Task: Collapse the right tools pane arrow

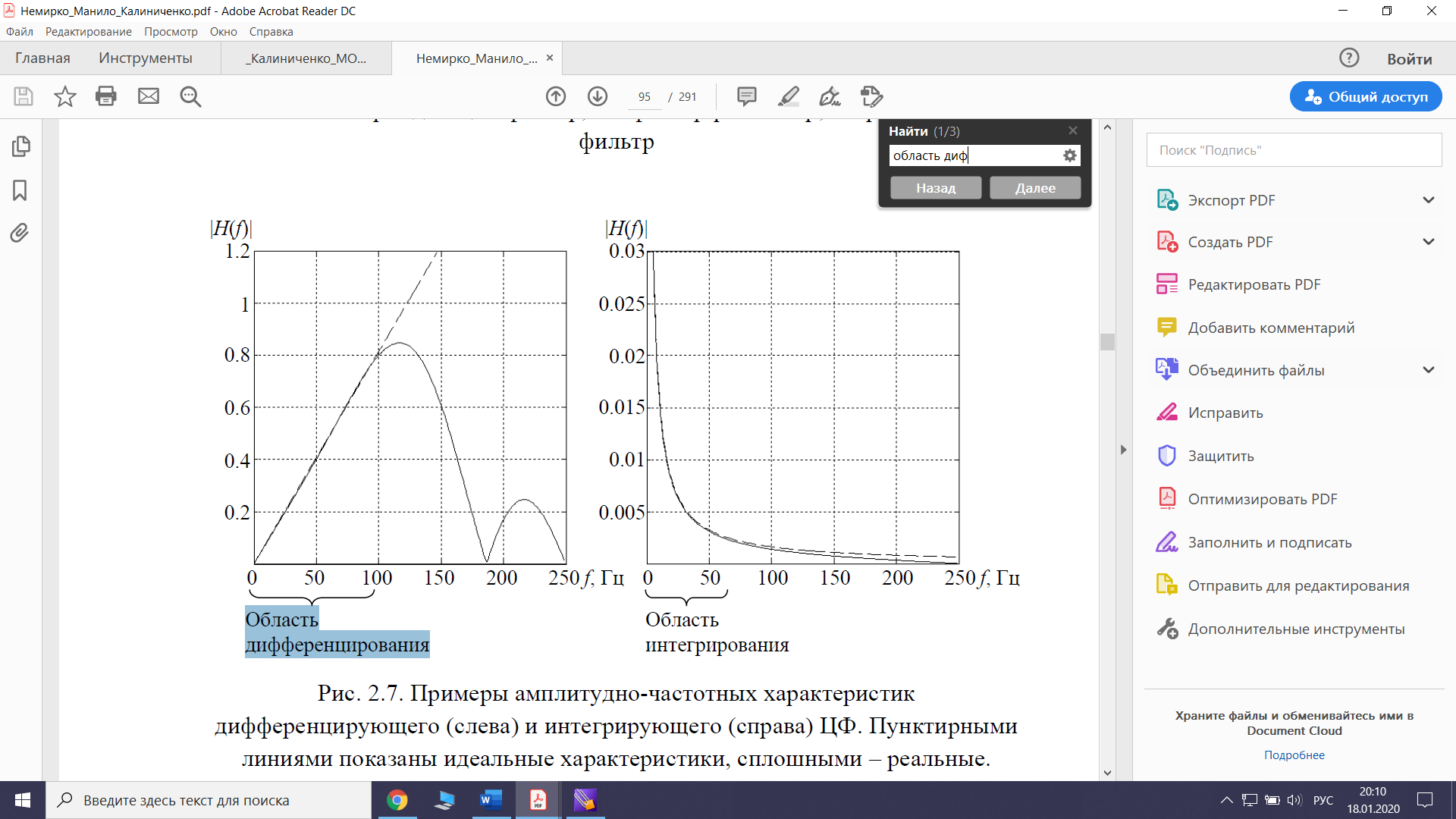Action: coord(1123,450)
